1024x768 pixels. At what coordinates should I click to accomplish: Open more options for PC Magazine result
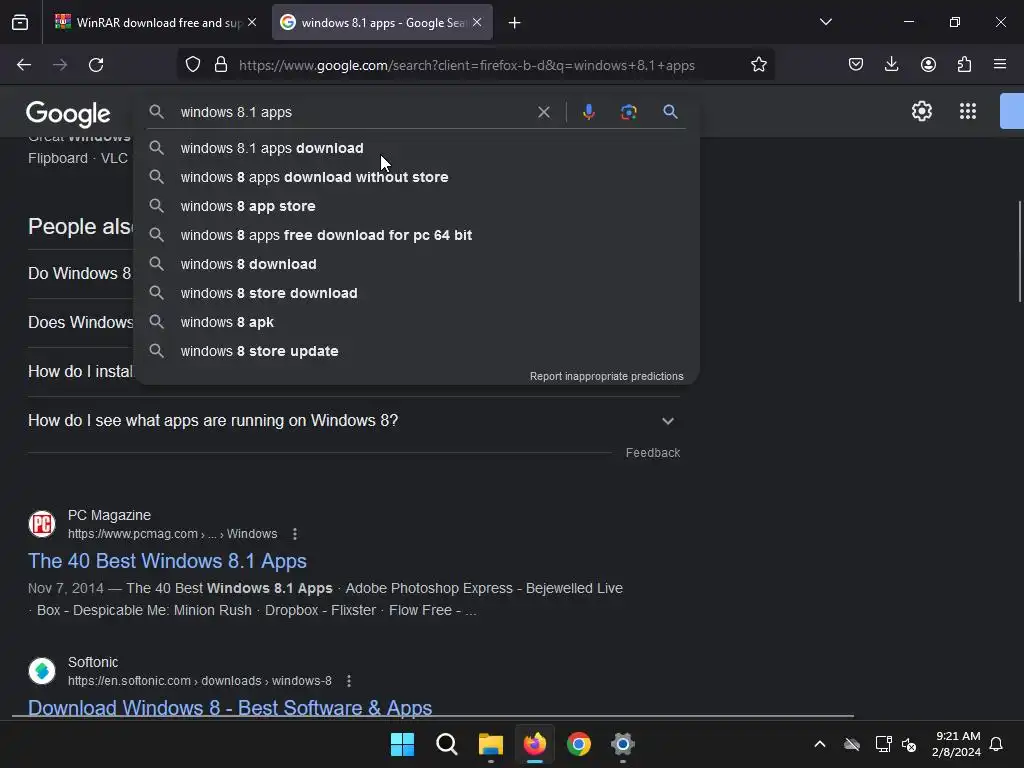(295, 534)
